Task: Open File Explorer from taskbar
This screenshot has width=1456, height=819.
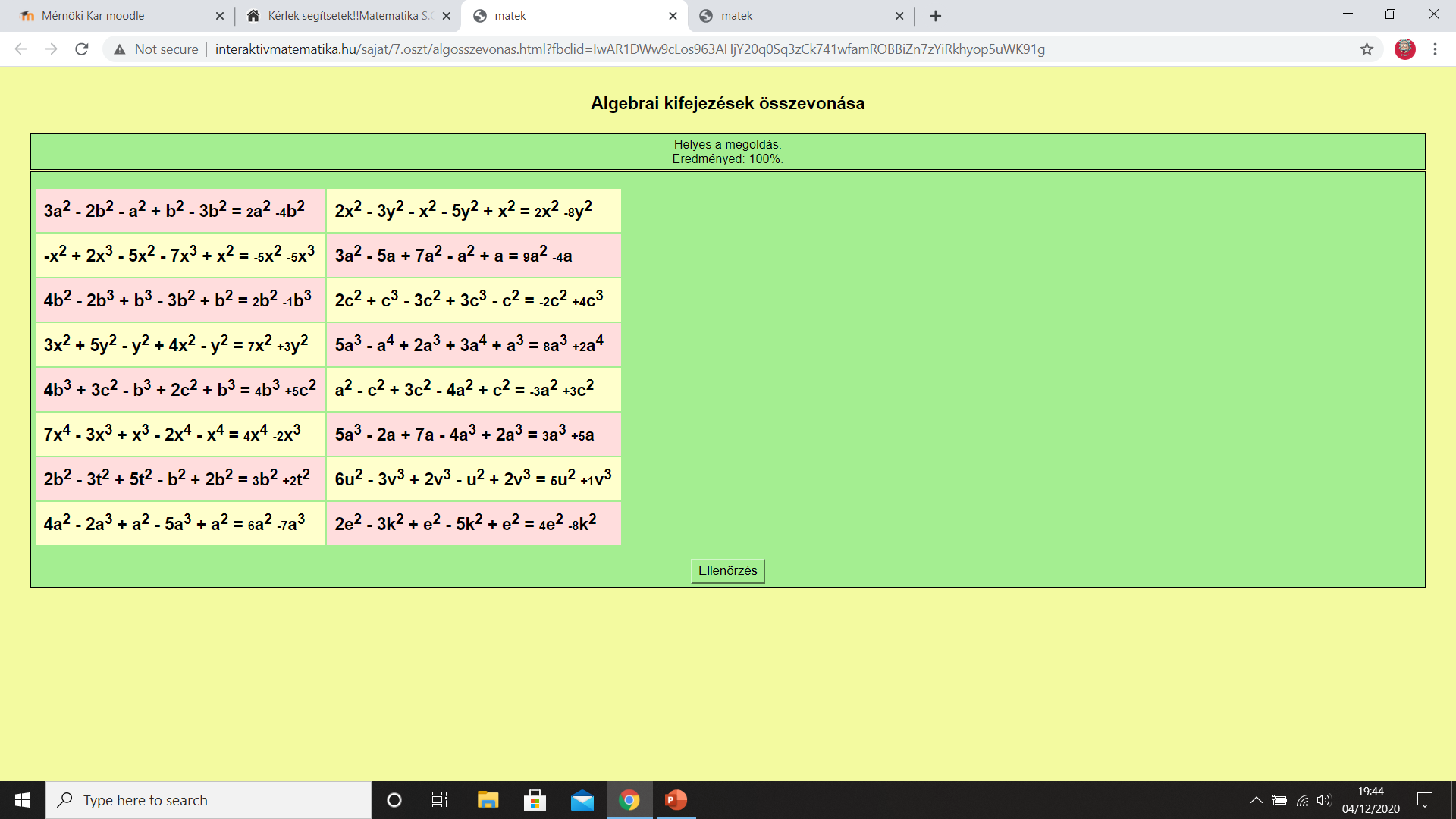Action: (488, 800)
